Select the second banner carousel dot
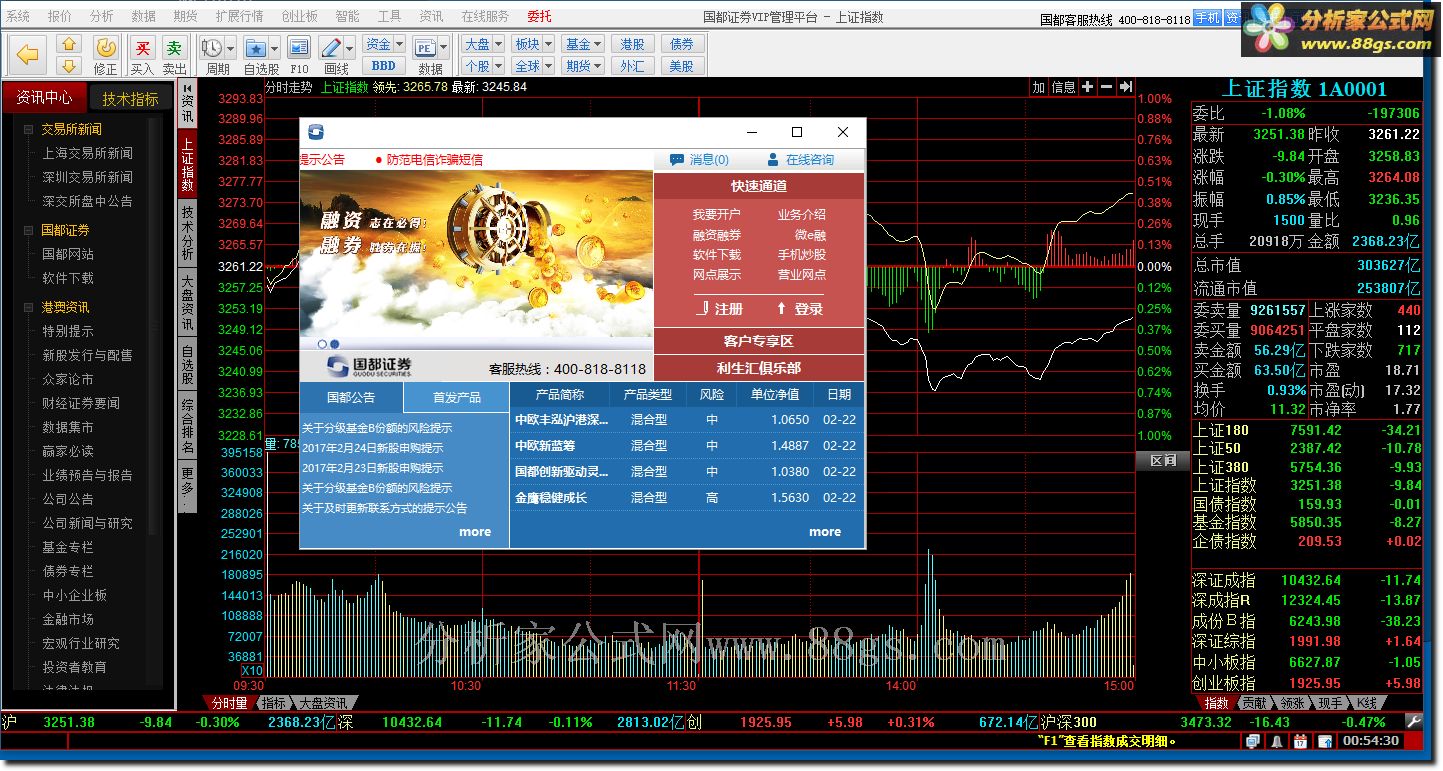The width and height of the screenshot is (1443, 771). [x=336, y=343]
